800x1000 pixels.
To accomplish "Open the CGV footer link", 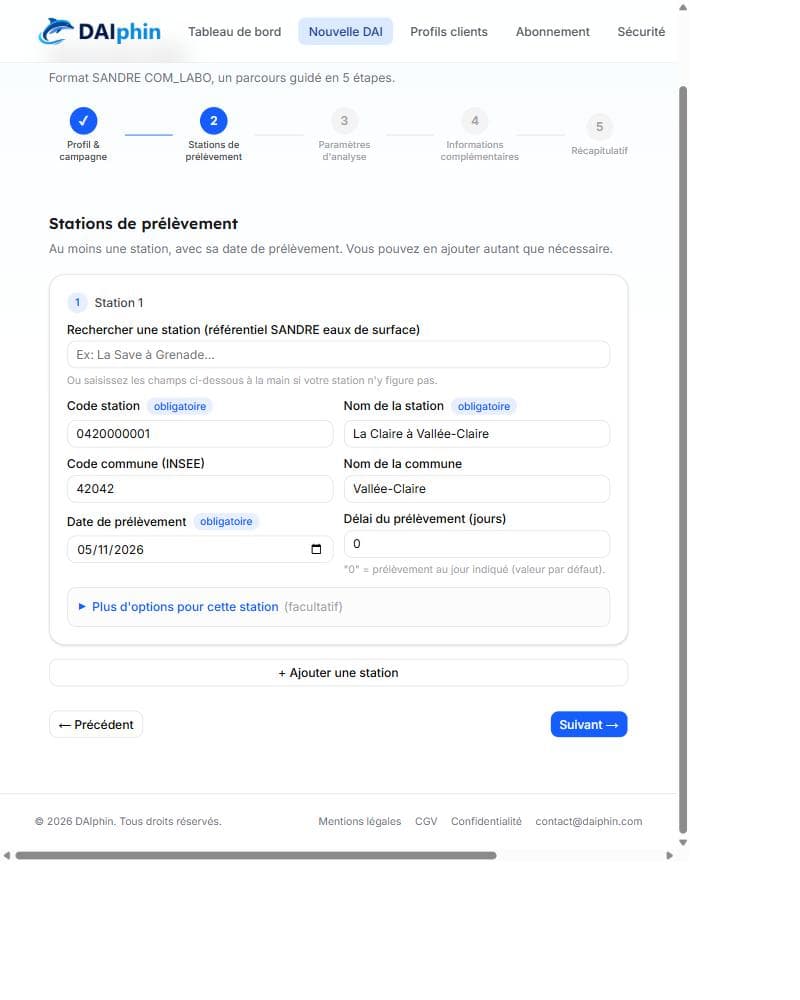I will [x=426, y=821].
